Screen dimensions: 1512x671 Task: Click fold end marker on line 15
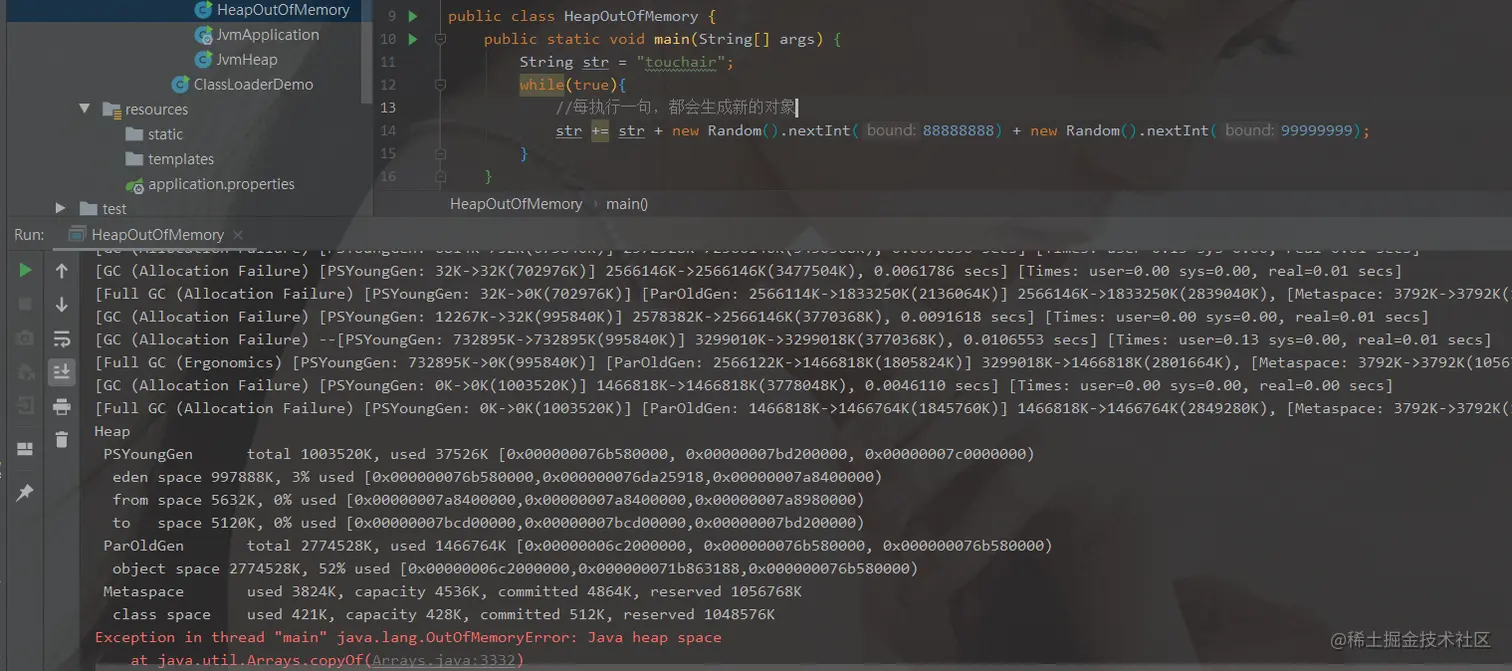[440, 154]
